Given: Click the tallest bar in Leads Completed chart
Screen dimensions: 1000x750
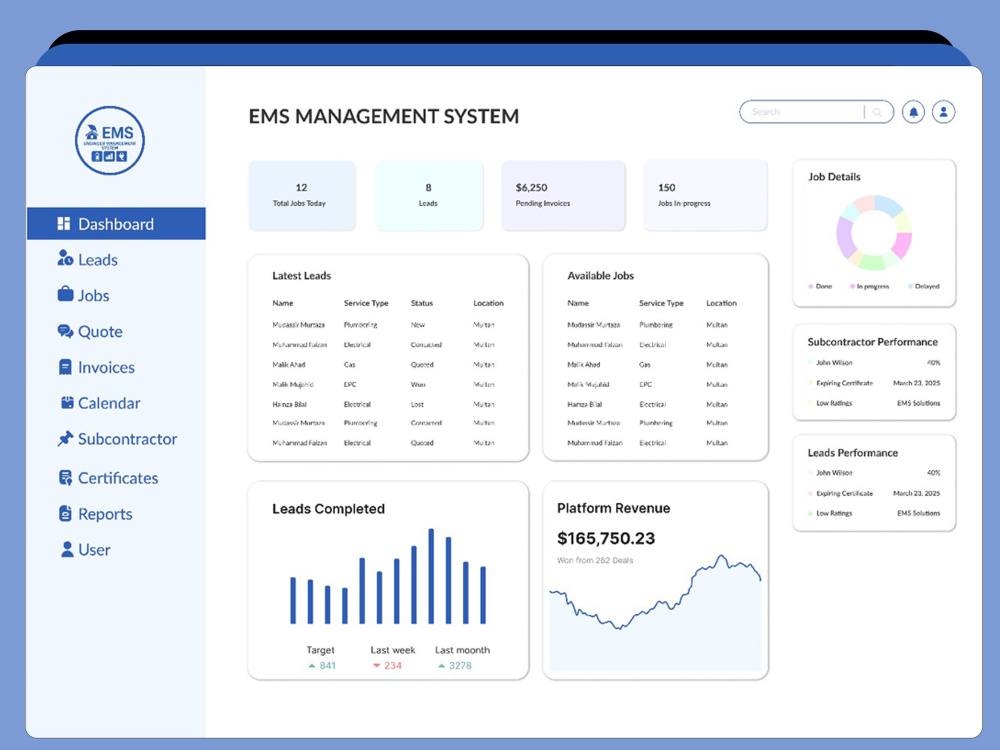Looking at the screenshot, I should click(431, 576).
